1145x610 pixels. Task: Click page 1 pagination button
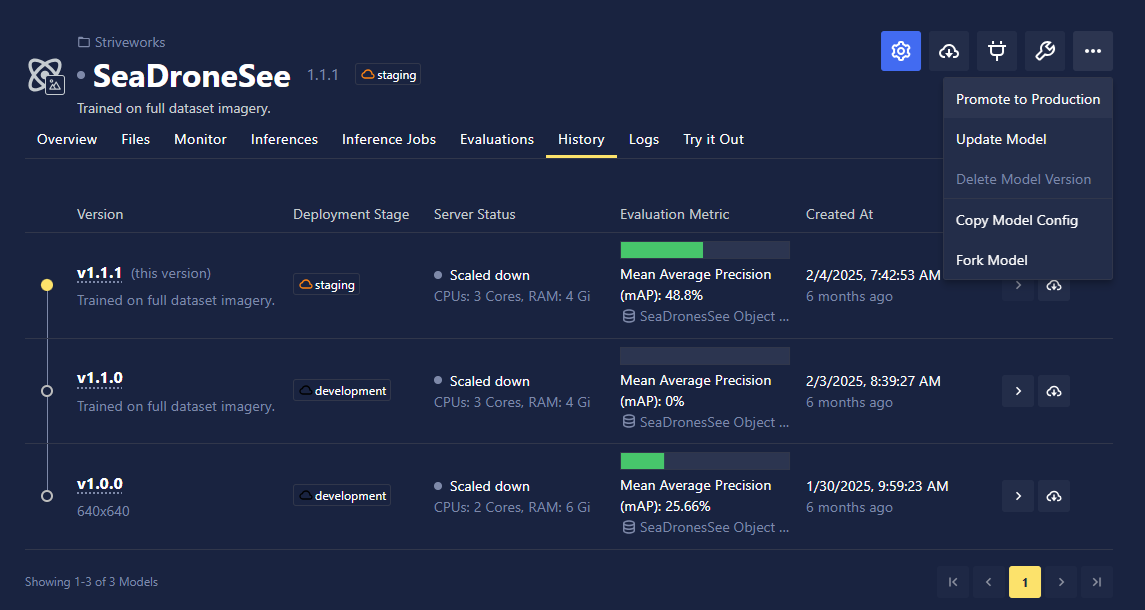(1025, 582)
